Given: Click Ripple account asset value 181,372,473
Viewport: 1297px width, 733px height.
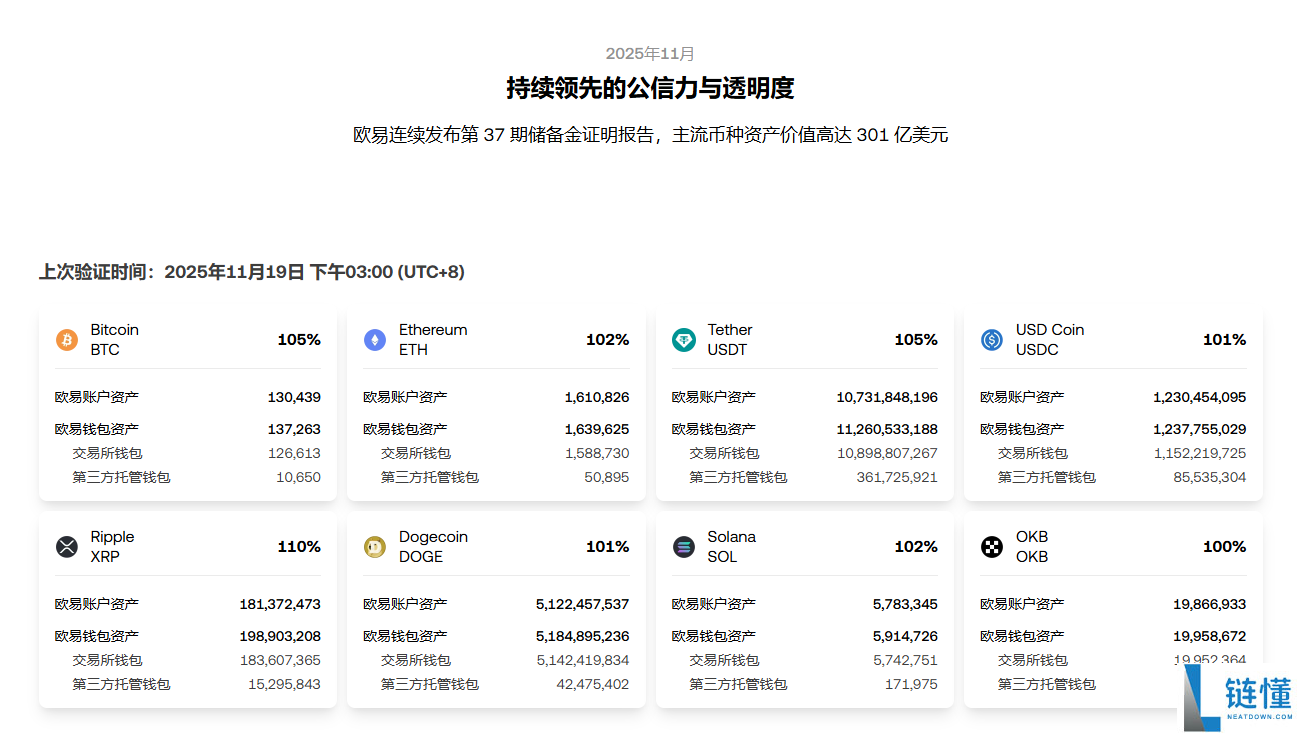Looking at the screenshot, I should coord(280,604).
